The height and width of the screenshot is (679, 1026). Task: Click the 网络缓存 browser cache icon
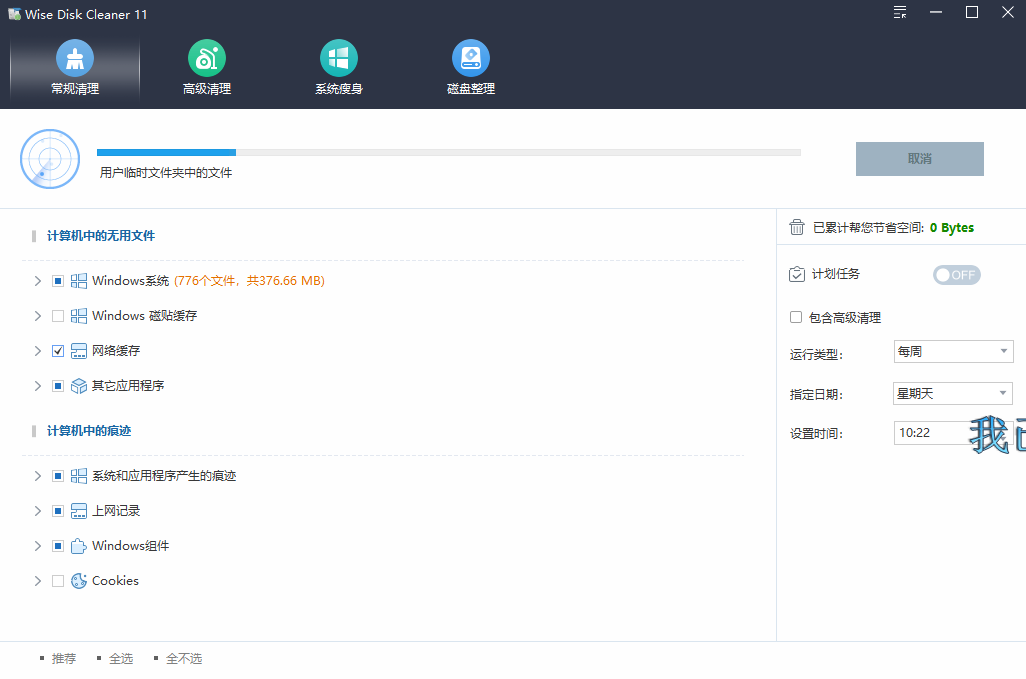point(78,350)
